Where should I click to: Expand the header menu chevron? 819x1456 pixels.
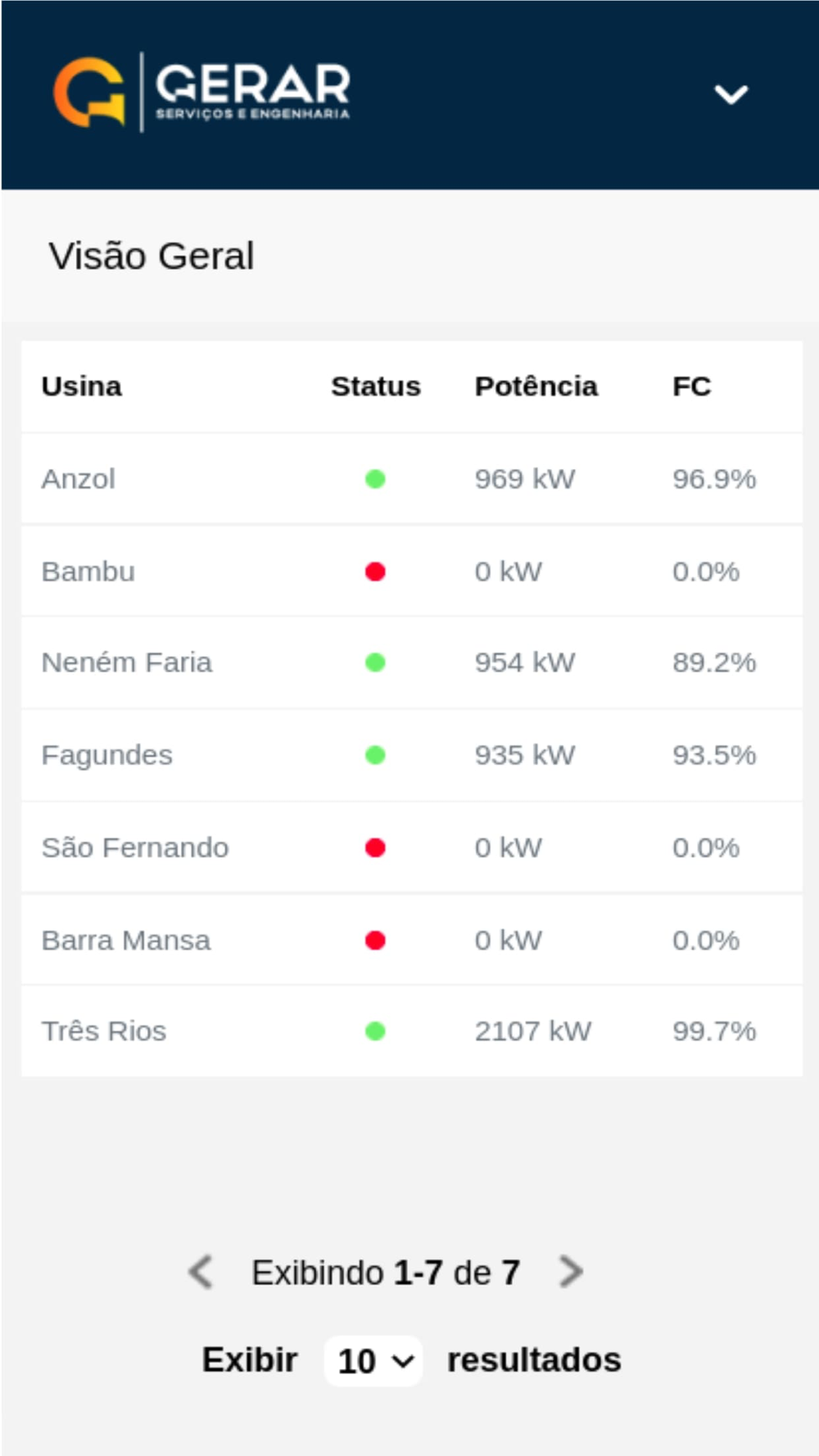(x=731, y=94)
